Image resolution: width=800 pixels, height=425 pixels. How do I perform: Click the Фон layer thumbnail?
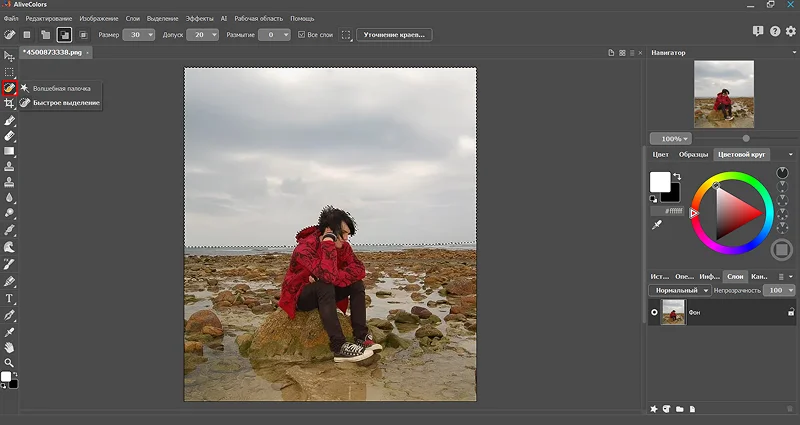(673, 312)
